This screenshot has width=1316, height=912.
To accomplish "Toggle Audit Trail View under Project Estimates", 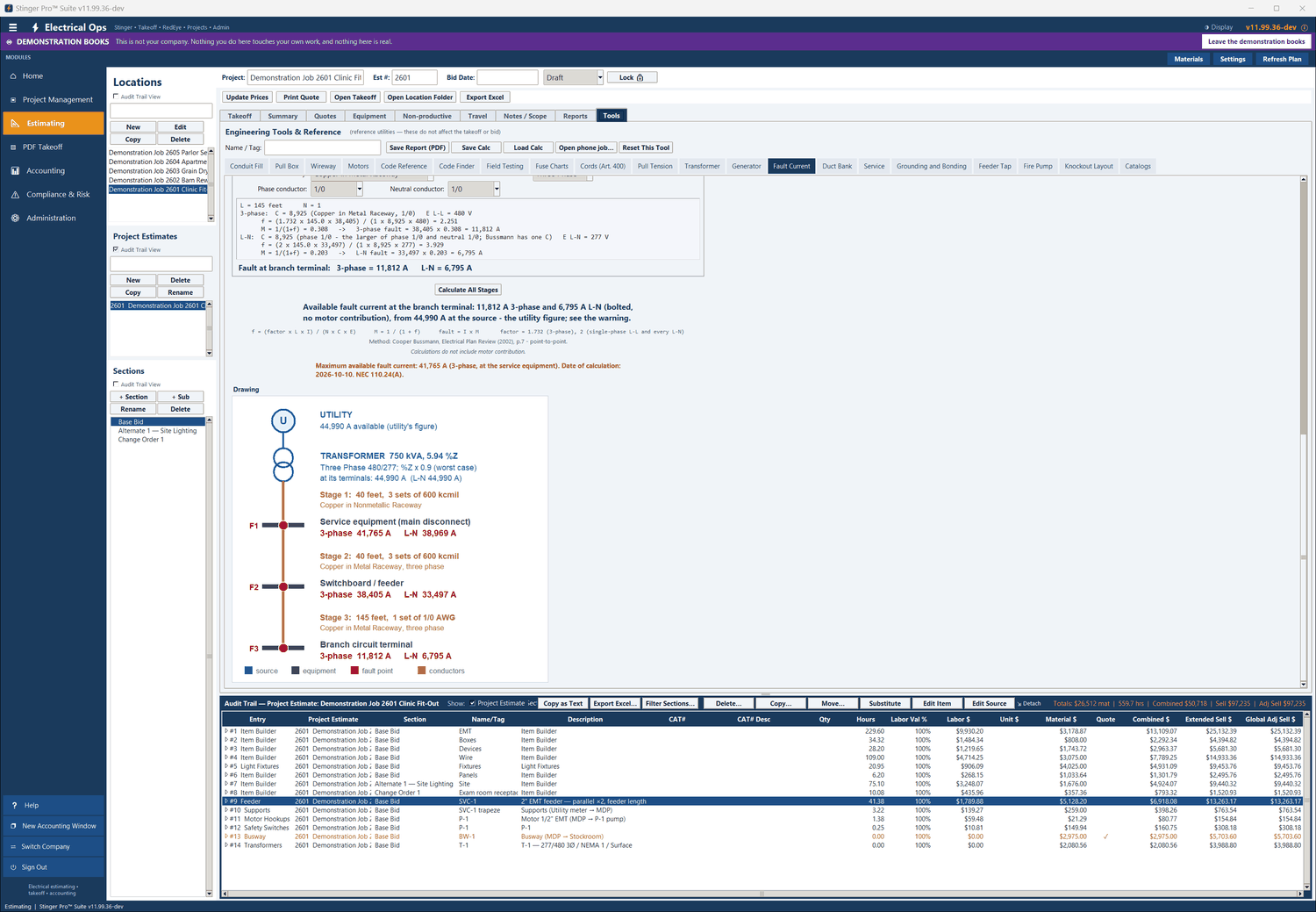I will coord(116,249).
